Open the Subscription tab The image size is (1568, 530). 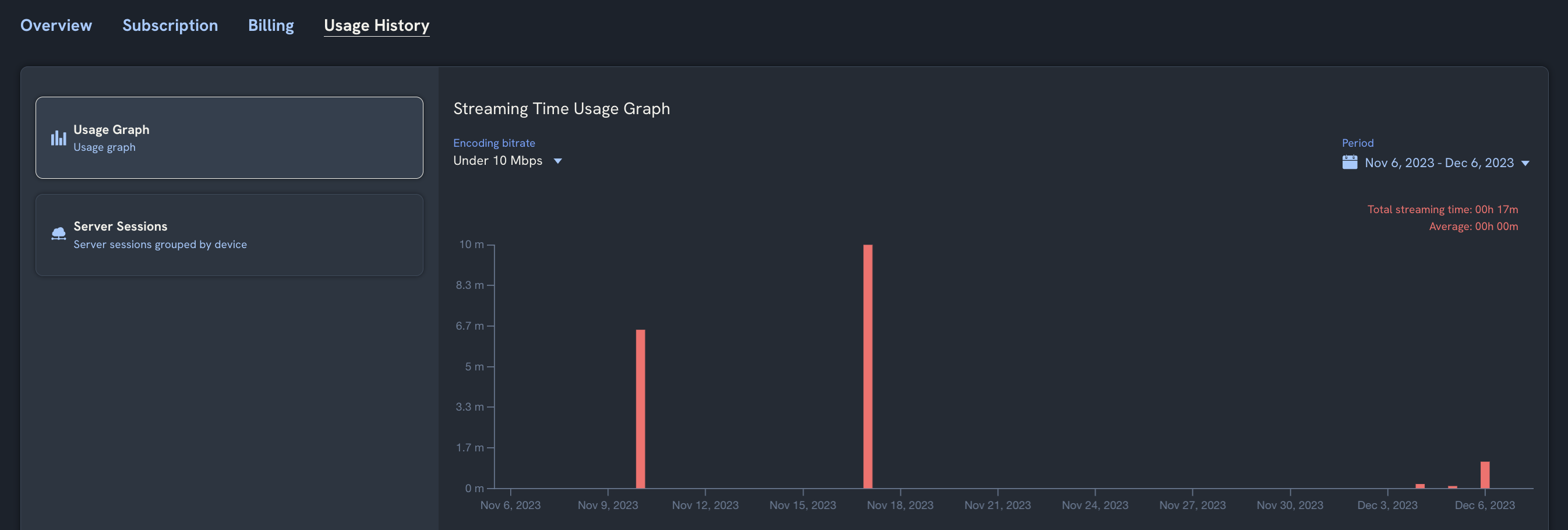coord(171,25)
